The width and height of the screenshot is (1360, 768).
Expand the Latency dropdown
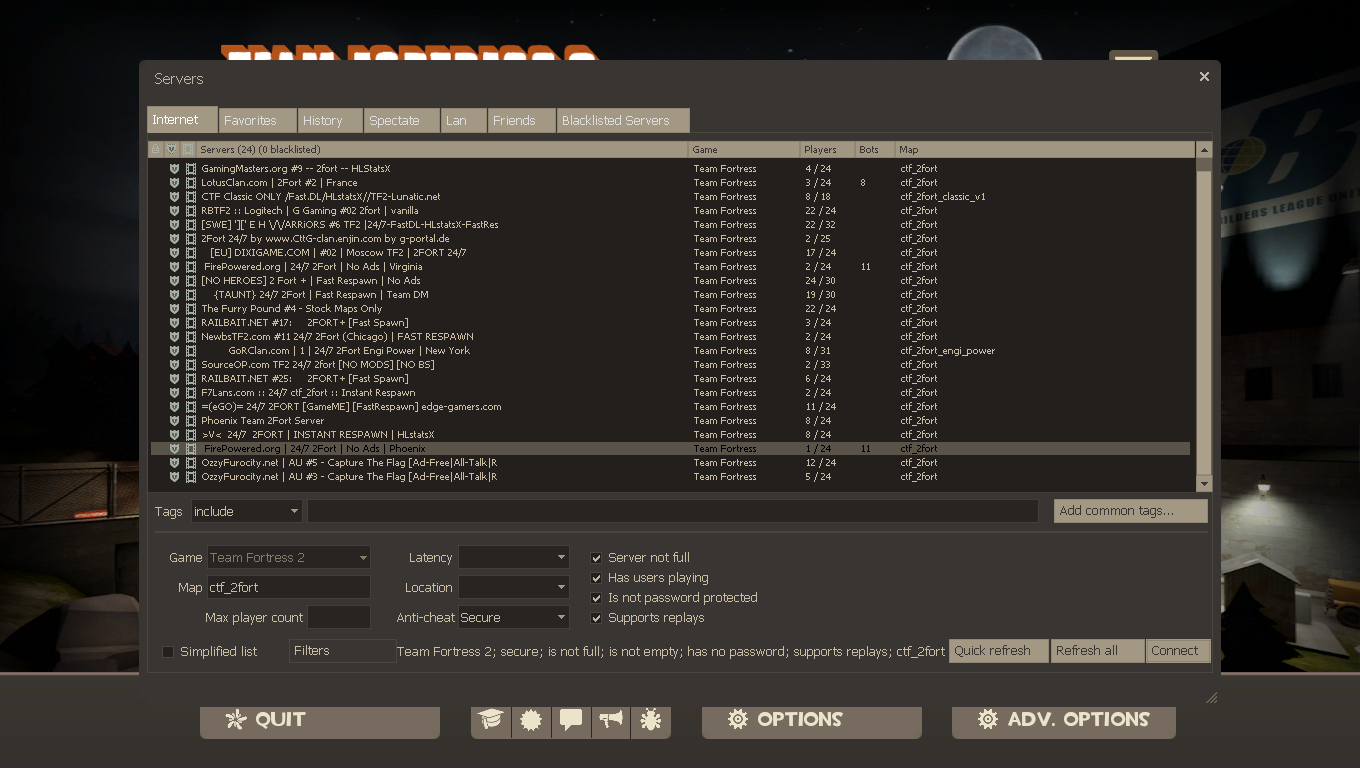point(514,557)
